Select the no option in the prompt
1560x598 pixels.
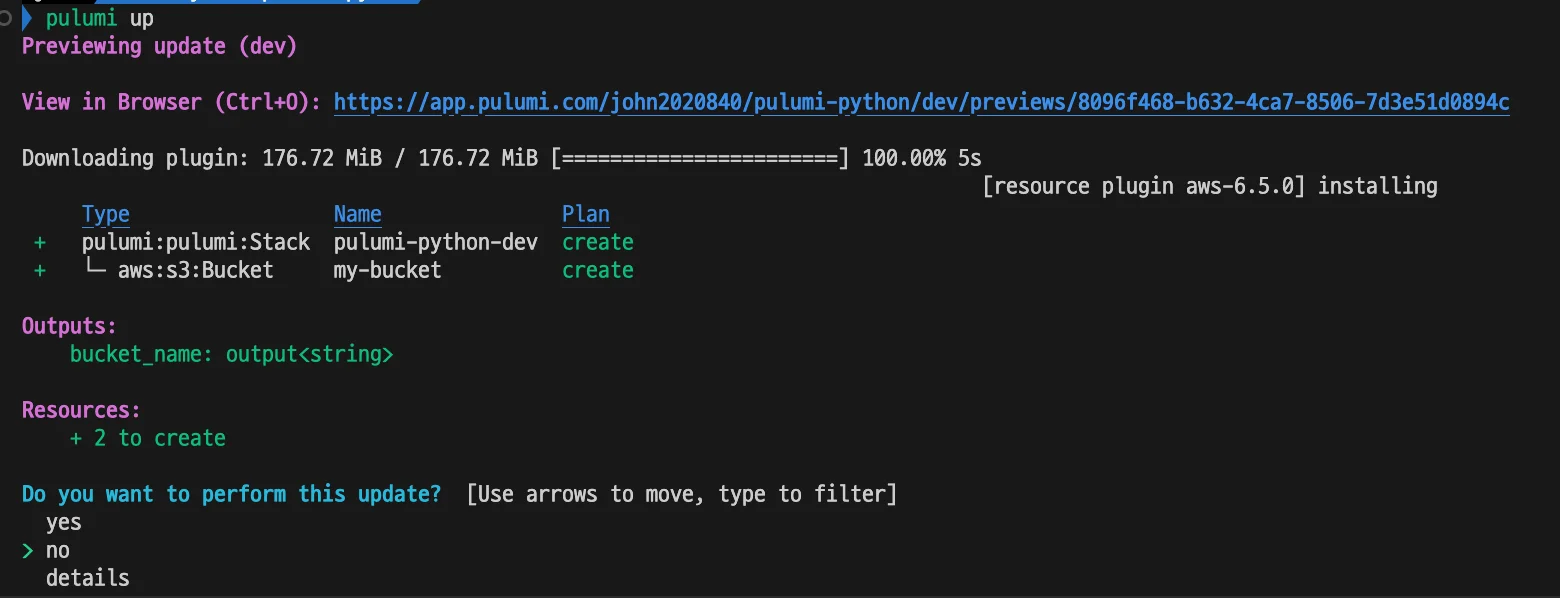58,550
